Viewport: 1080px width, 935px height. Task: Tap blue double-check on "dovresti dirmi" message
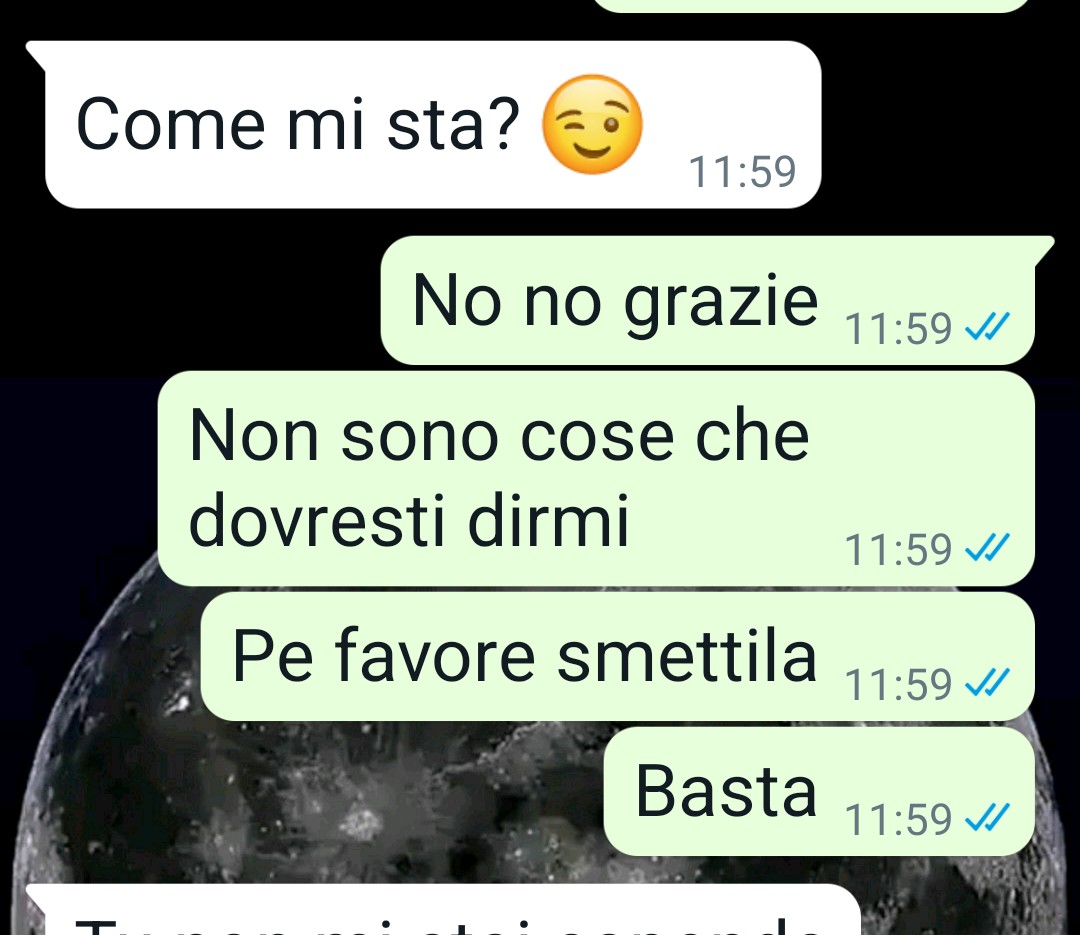[x=987, y=548]
